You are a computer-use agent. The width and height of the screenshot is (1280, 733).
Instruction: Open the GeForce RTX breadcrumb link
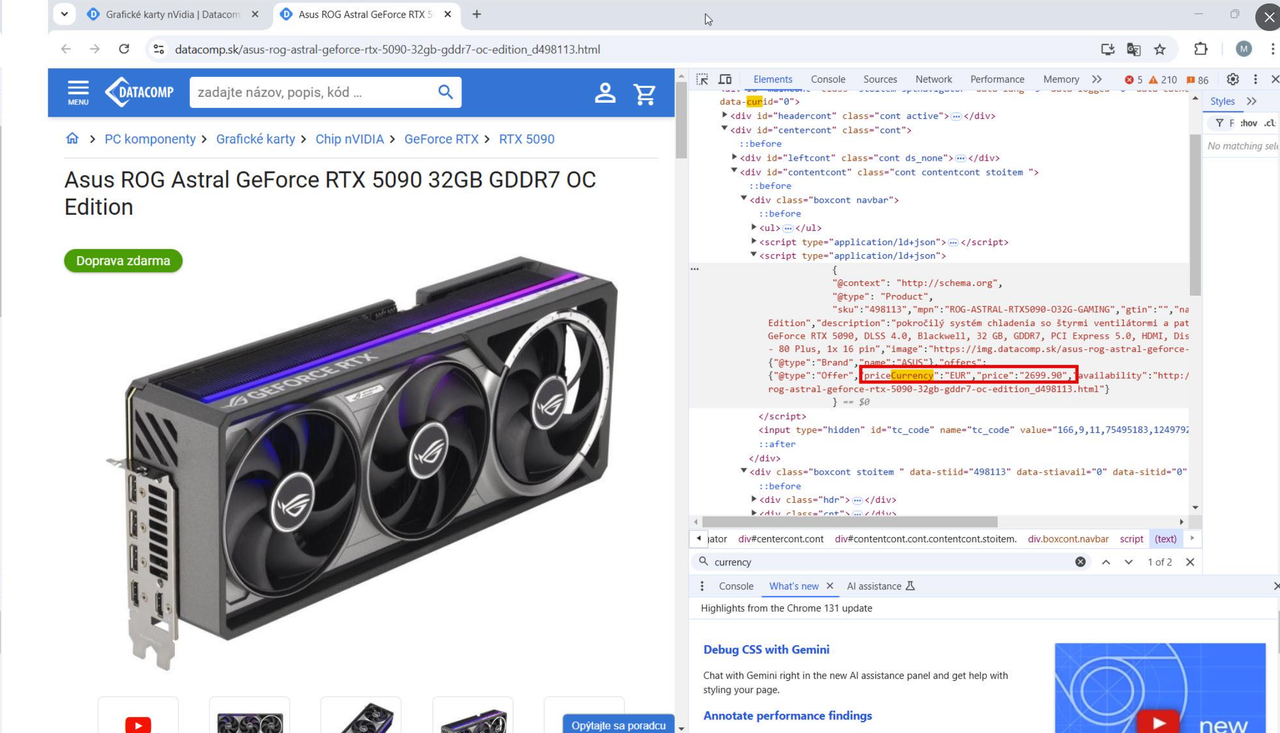[x=442, y=139]
